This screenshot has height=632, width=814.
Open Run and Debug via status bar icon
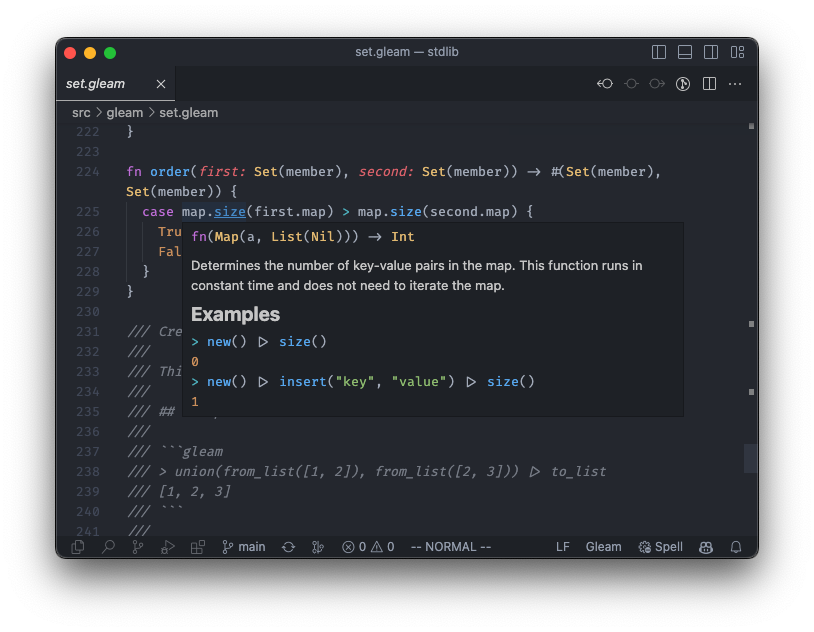pos(167,547)
